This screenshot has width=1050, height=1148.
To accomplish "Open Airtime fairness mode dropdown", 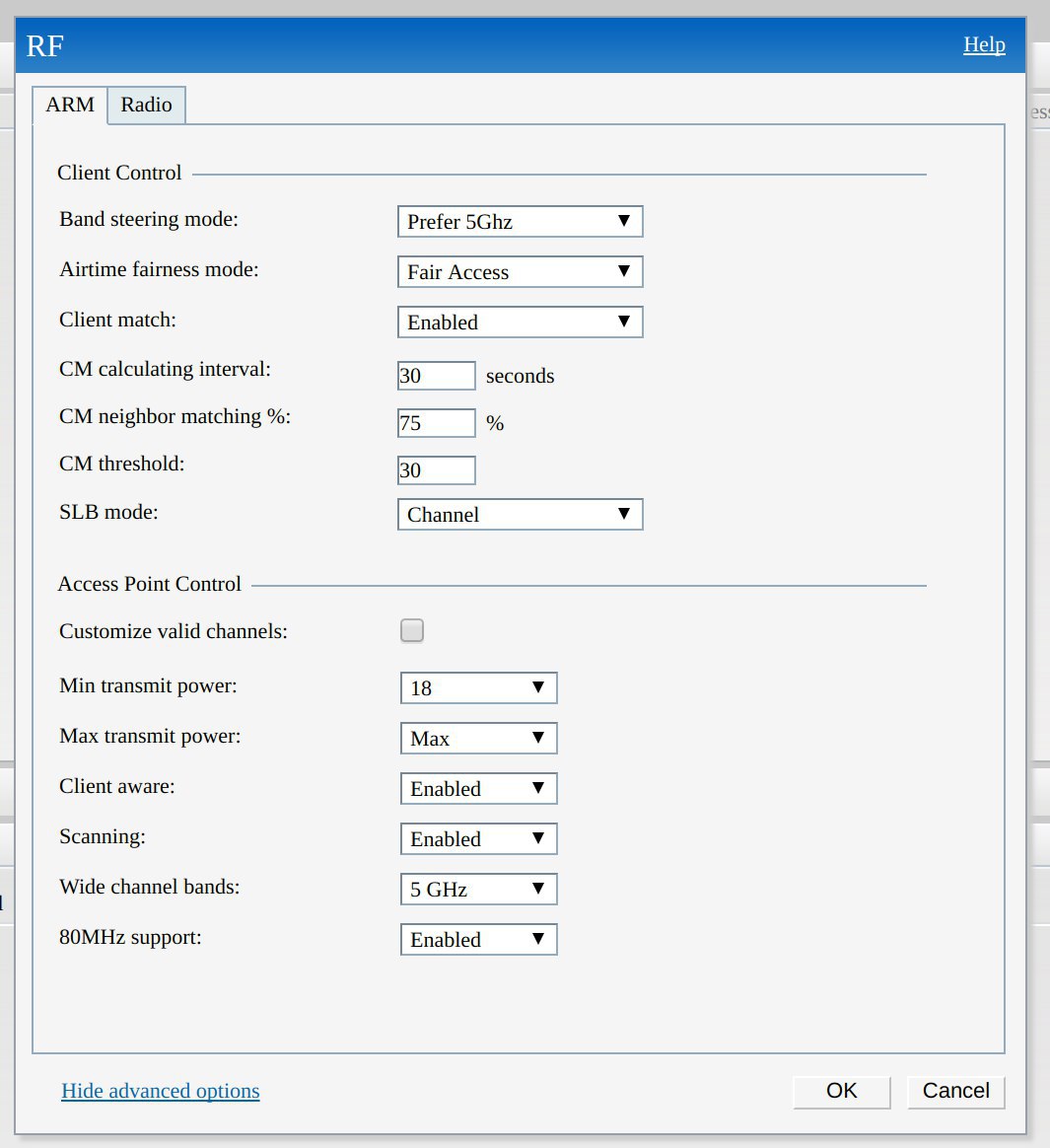I will 521,271.
